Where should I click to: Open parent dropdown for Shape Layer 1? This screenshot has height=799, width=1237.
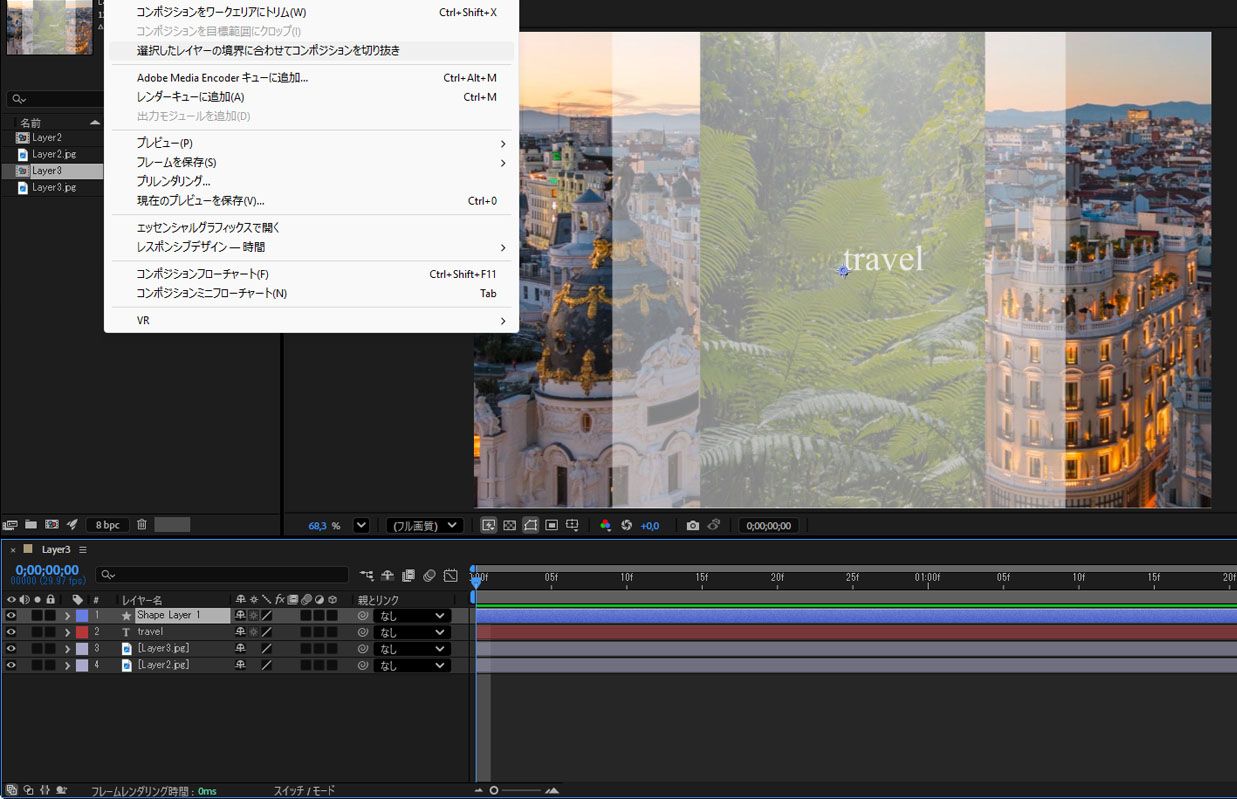tap(412, 616)
